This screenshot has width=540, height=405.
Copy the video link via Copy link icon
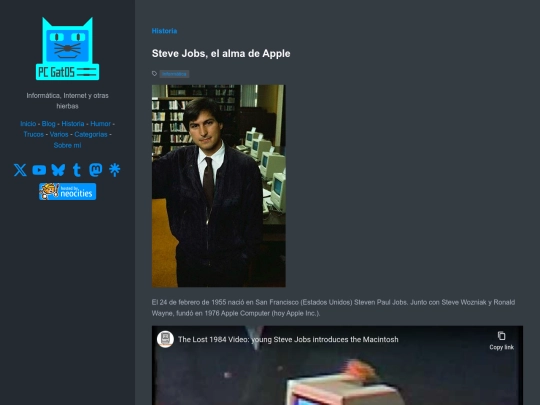coord(501,341)
